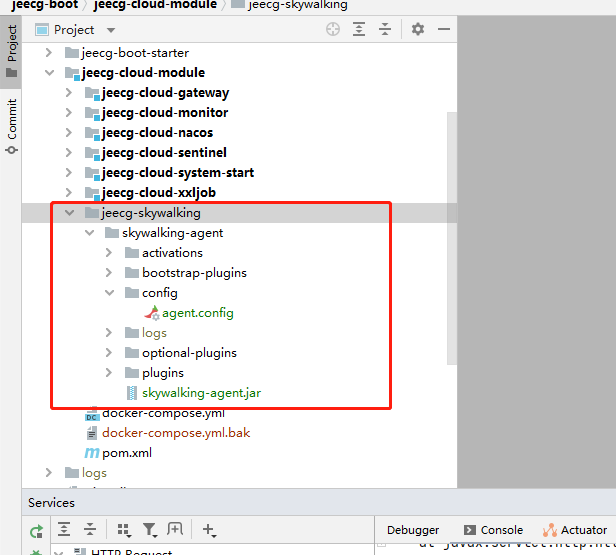Select the agent.config file
616x555 pixels.
[x=198, y=313]
